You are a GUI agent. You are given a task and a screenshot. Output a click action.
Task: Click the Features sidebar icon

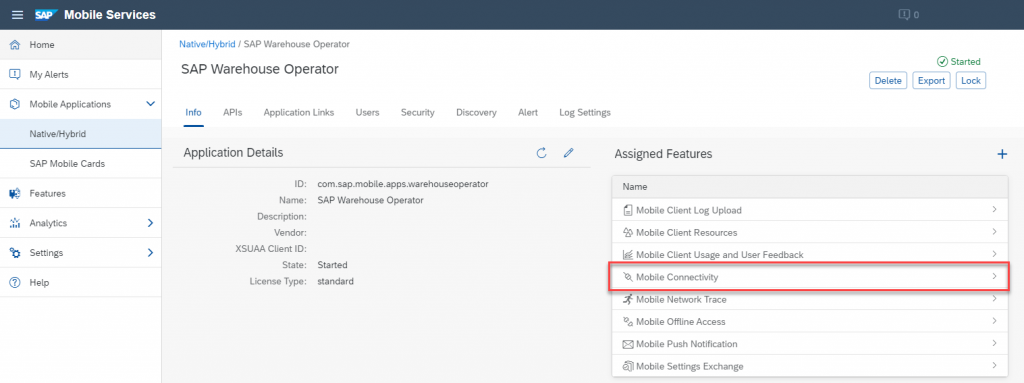click(x=15, y=193)
